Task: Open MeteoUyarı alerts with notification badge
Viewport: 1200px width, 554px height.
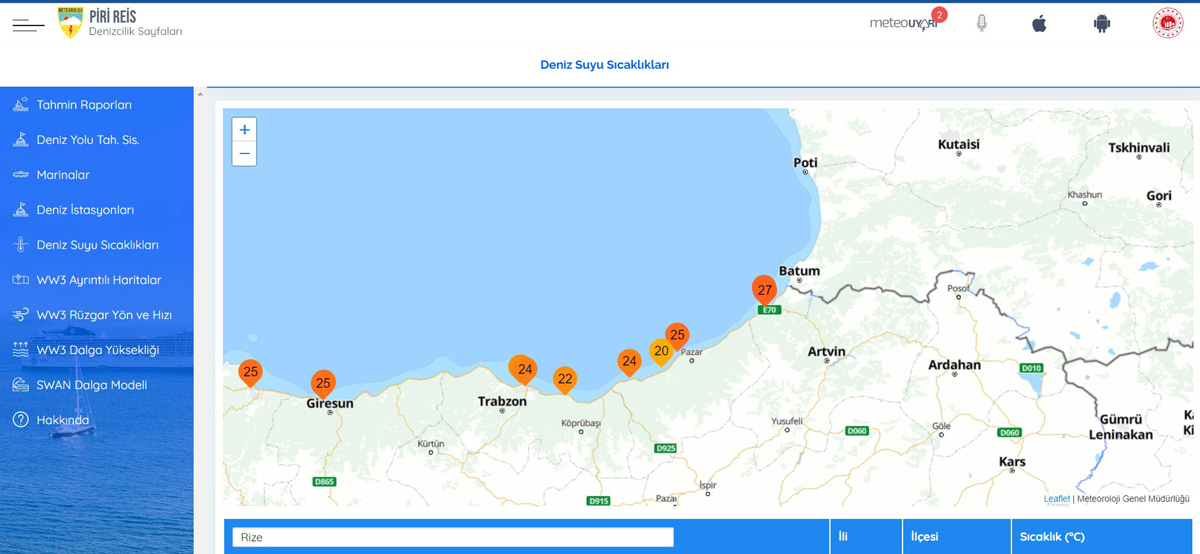Action: 905,23
